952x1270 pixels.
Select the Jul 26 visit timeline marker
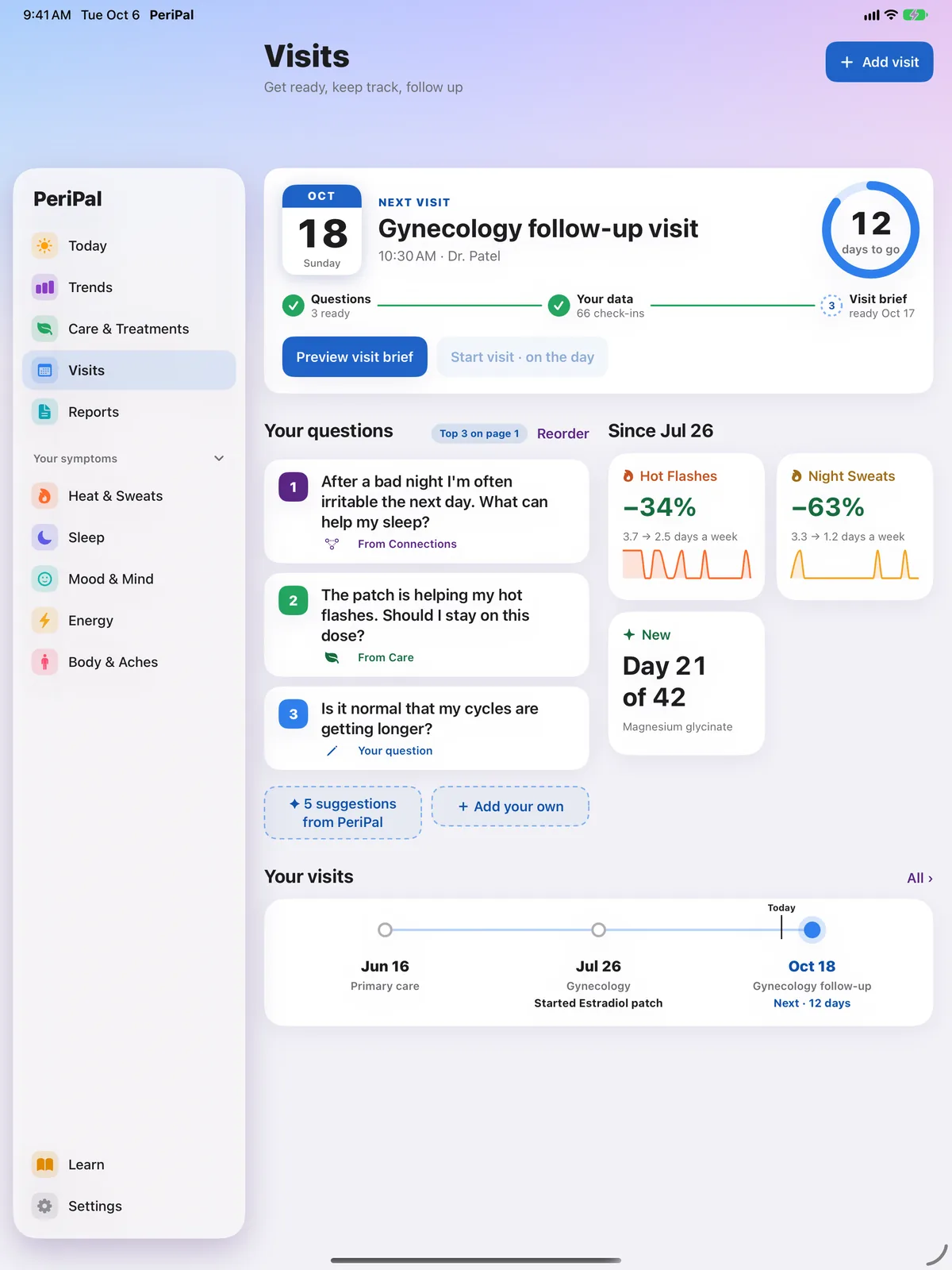(598, 929)
